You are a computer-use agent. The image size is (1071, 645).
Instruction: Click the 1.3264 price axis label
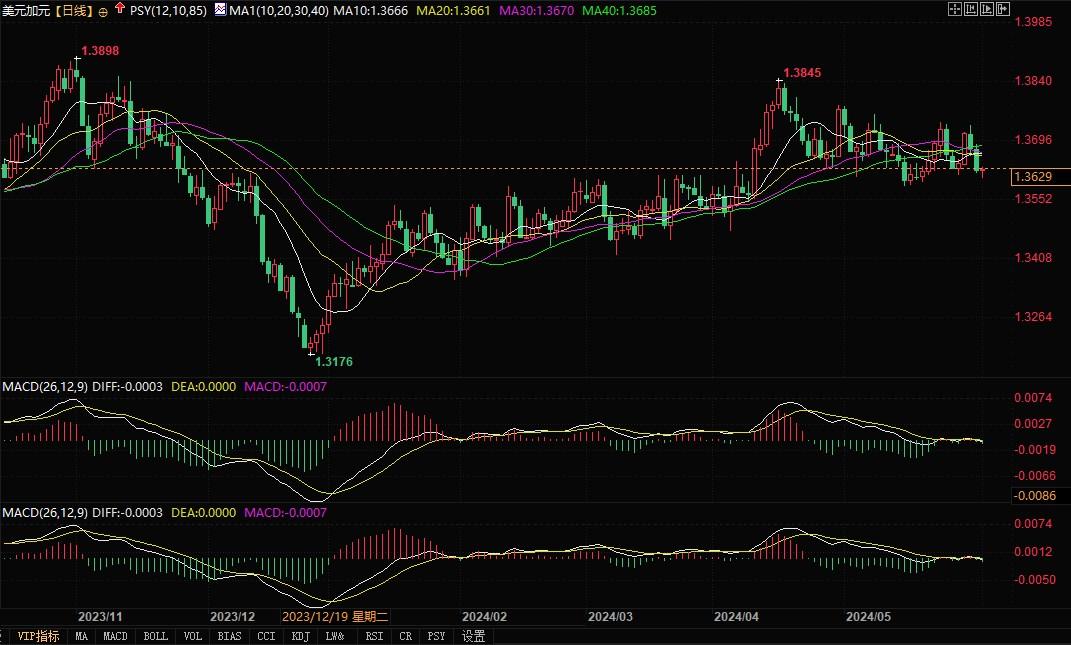coord(1033,317)
